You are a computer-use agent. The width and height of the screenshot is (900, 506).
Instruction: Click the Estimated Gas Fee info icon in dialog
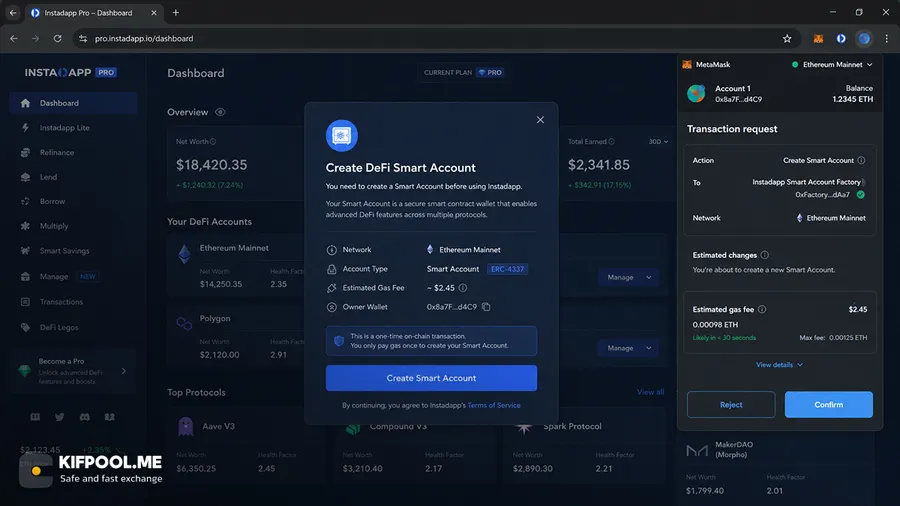[x=463, y=288]
